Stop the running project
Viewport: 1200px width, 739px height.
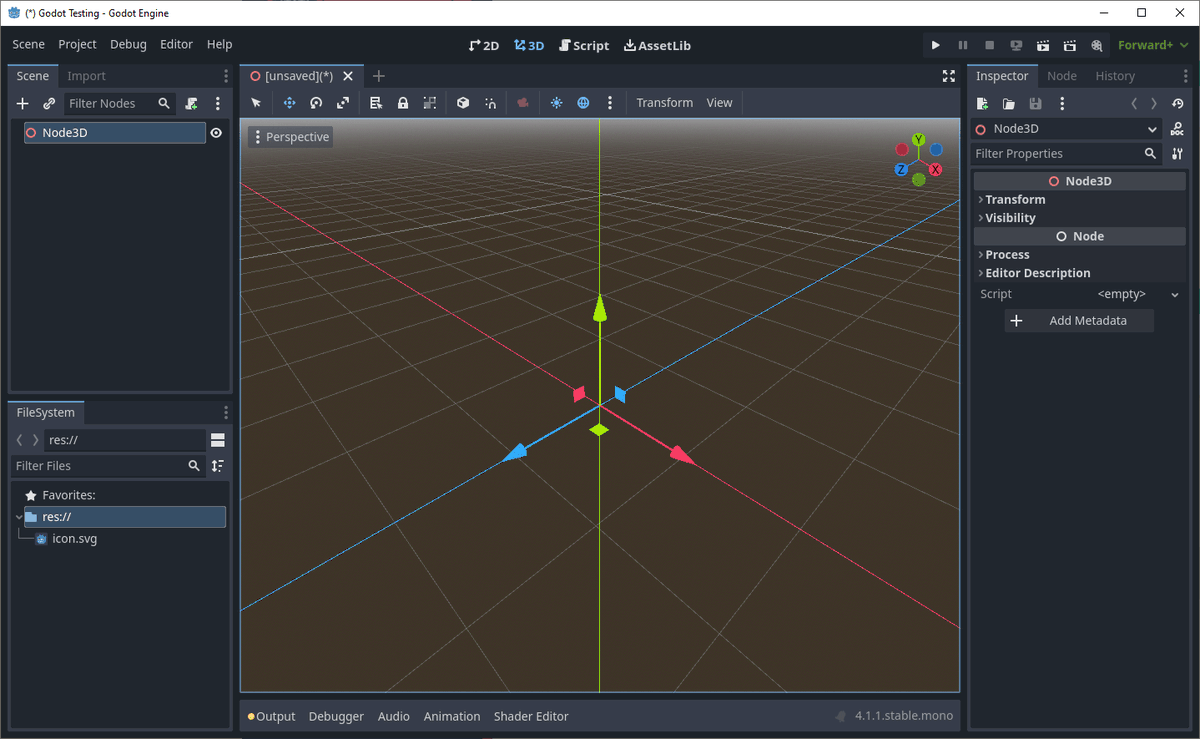click(x=990, y=45)
